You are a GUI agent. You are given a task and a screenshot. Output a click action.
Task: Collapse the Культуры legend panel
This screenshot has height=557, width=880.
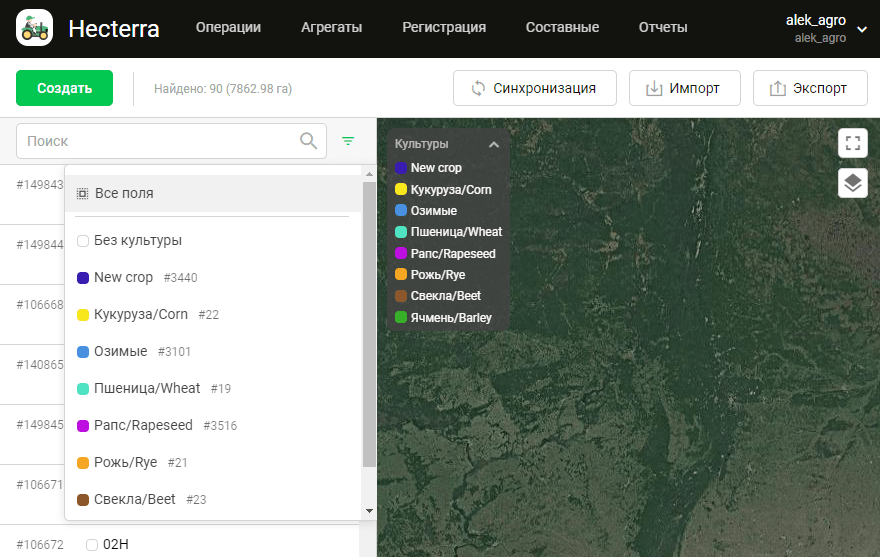click(x=494, y=144)
